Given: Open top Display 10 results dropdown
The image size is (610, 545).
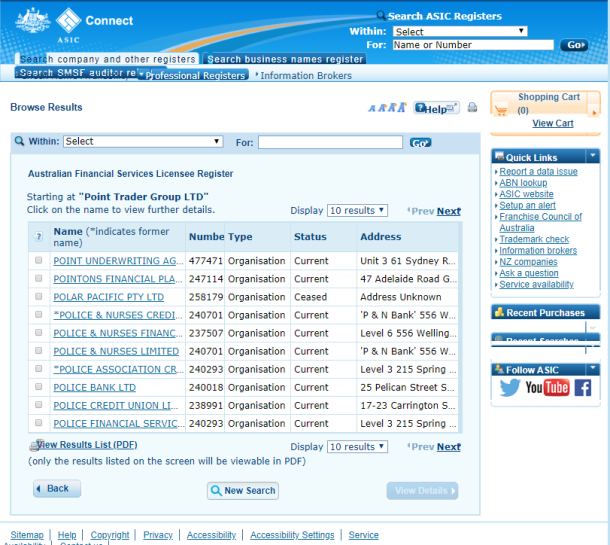Looking at the screenshot, I should pos(357,210).
